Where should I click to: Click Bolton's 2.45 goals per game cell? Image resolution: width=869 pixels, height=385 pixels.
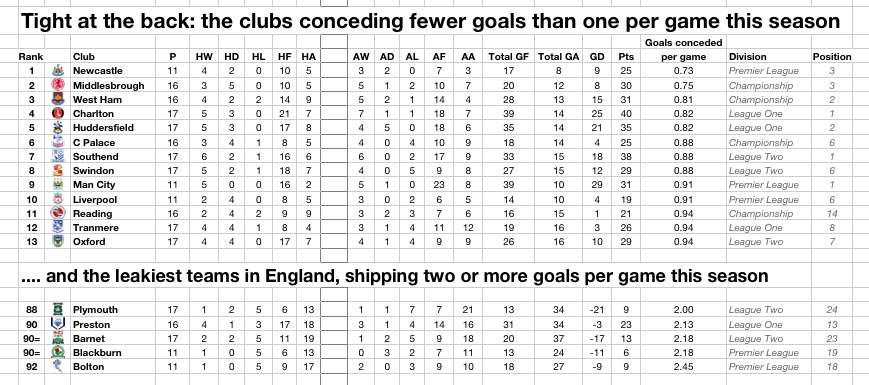[683, 367]
